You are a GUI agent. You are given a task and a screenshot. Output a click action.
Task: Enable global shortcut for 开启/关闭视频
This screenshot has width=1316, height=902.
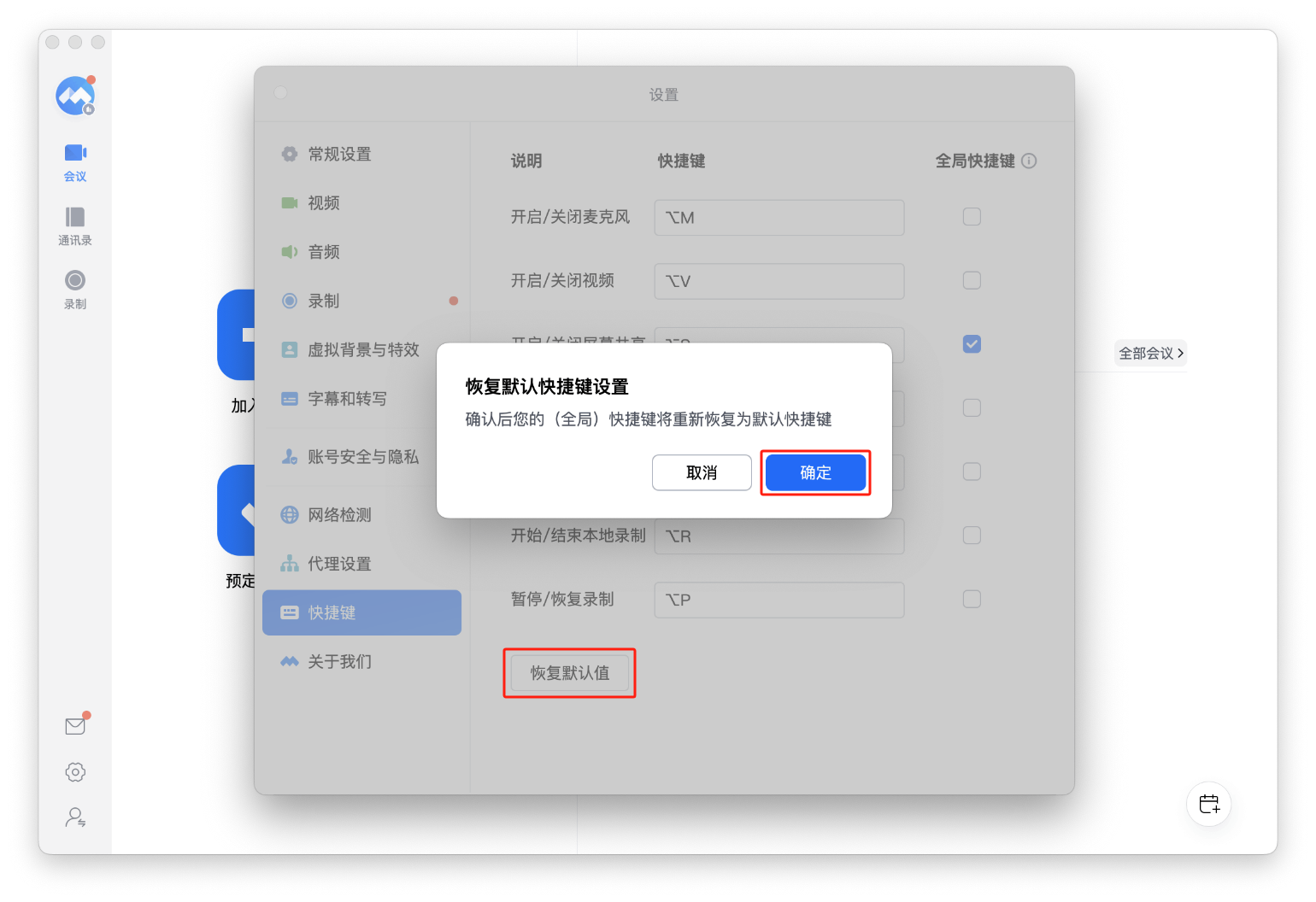(972, 280)
